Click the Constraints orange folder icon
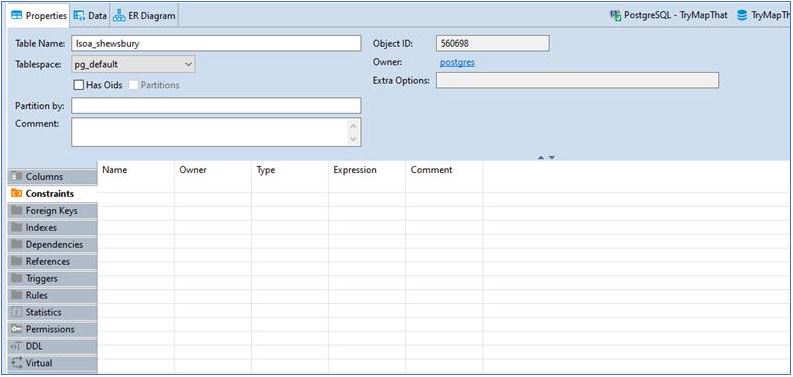This screenshot has width=793, height=377. pos(17,193)
